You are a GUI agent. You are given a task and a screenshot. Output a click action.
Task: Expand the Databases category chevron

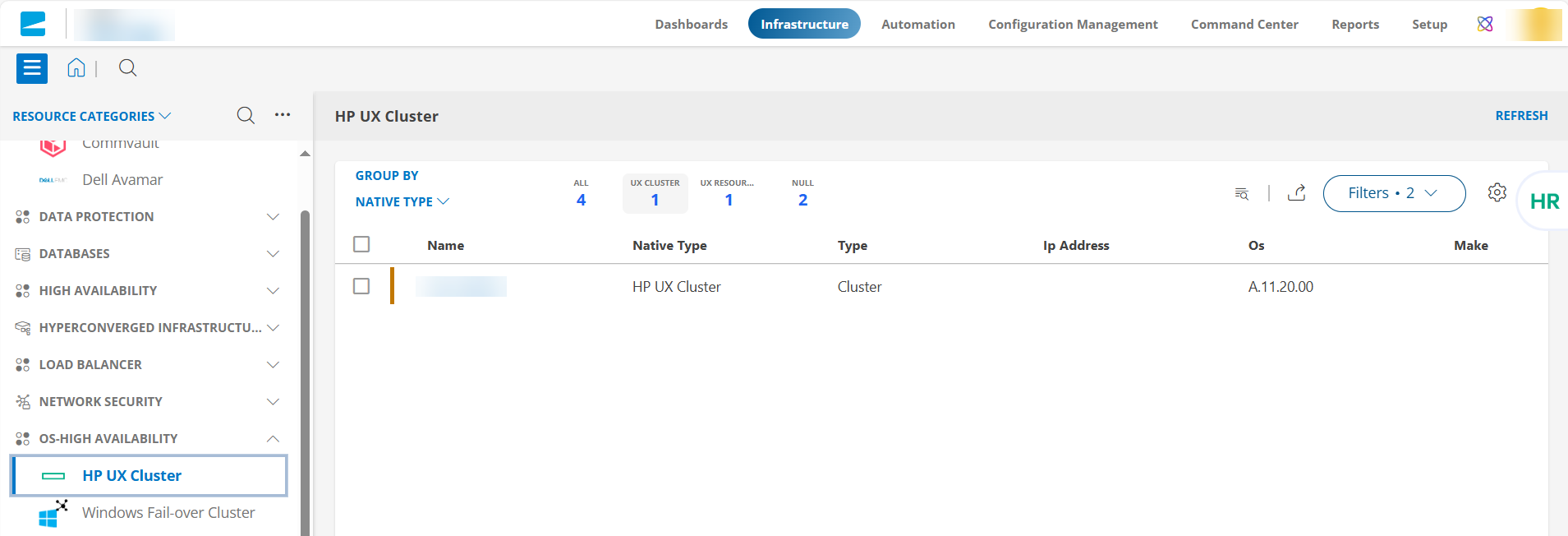(x=274, y=254)
